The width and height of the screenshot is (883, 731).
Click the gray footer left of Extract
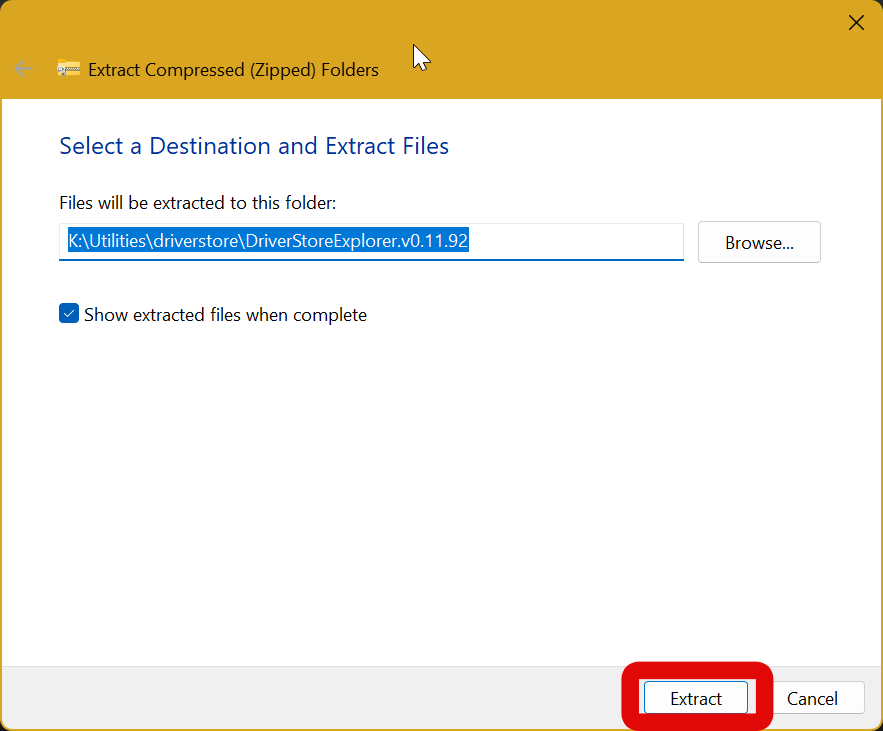[x=300, y=698]
